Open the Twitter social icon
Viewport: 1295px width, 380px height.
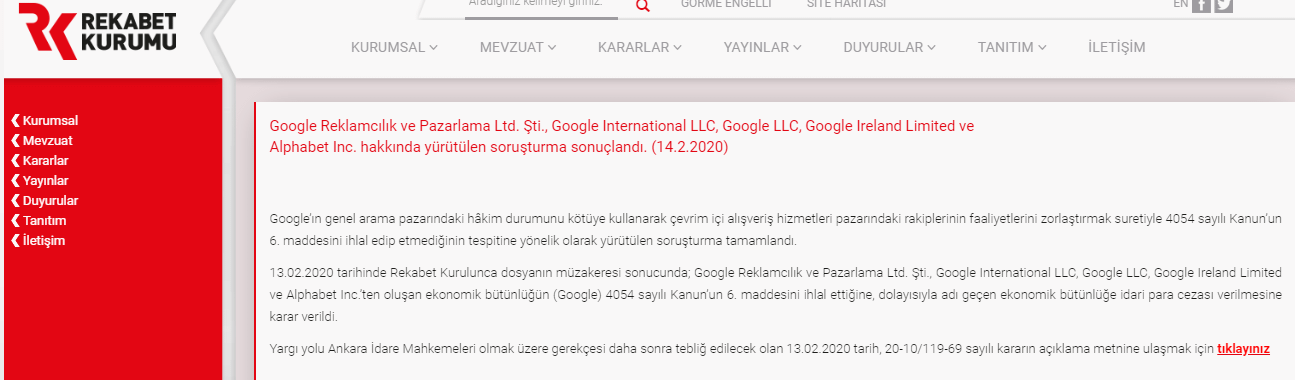click(x=1224, y=5)
